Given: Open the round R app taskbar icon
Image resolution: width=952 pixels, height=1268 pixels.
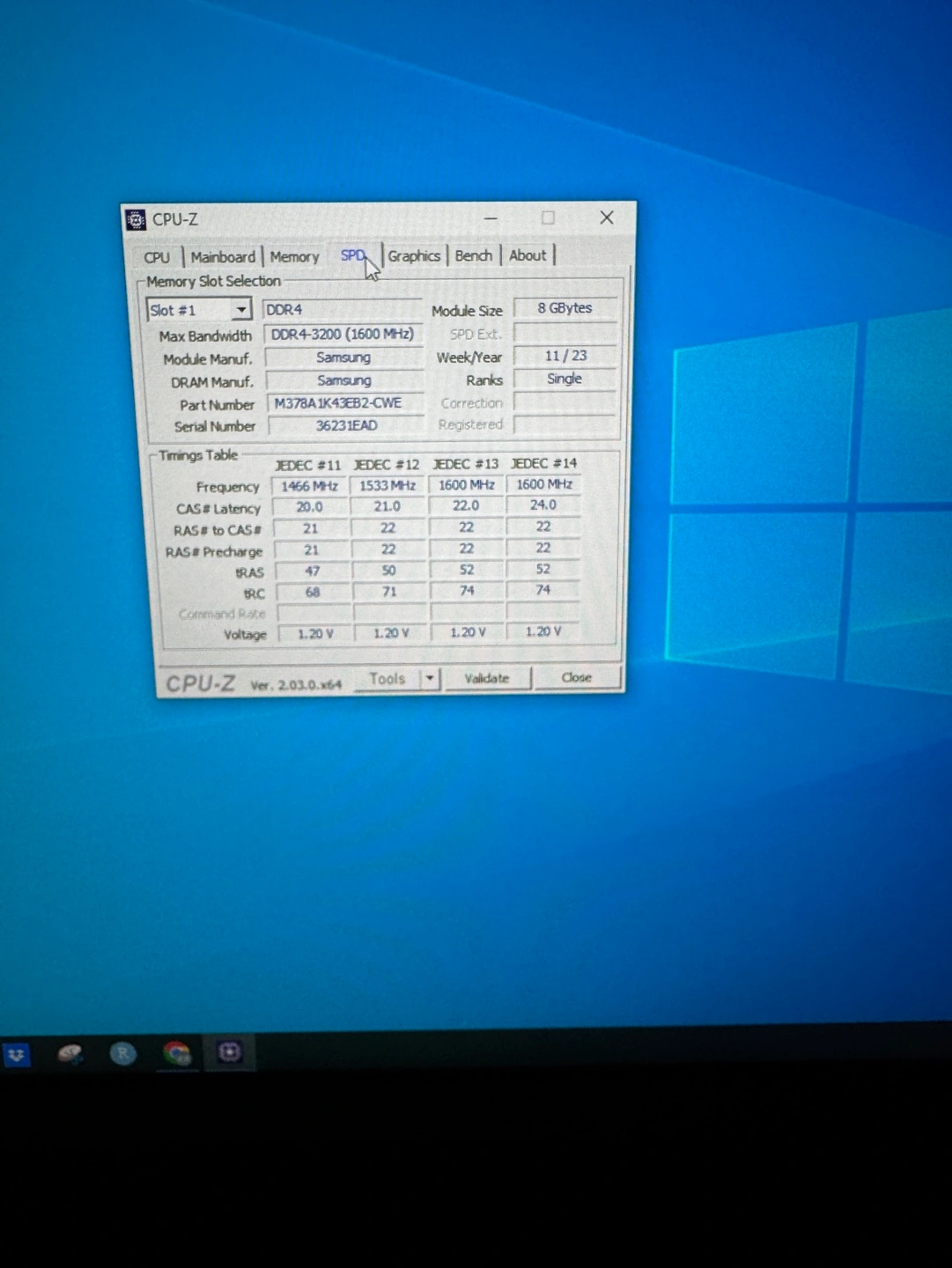Looking at the screenshot, I should [x=122, y=1053].
